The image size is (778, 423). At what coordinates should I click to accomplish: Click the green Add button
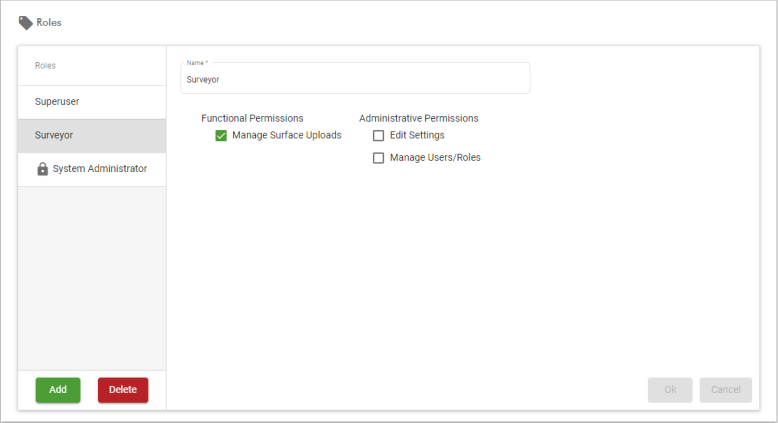(58, 390)
